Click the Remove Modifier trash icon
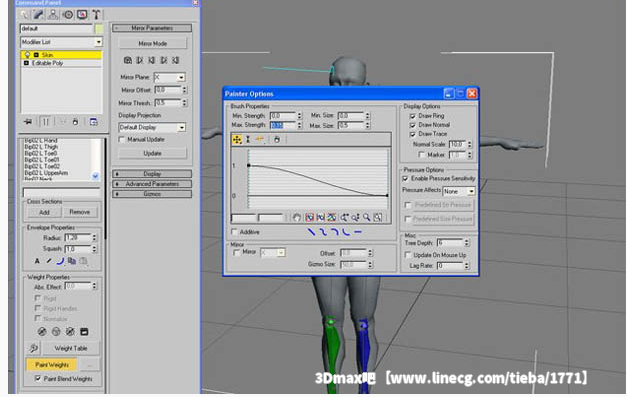Image resolution: width=627 pixels, height=397 pixels. coord(75,122)
